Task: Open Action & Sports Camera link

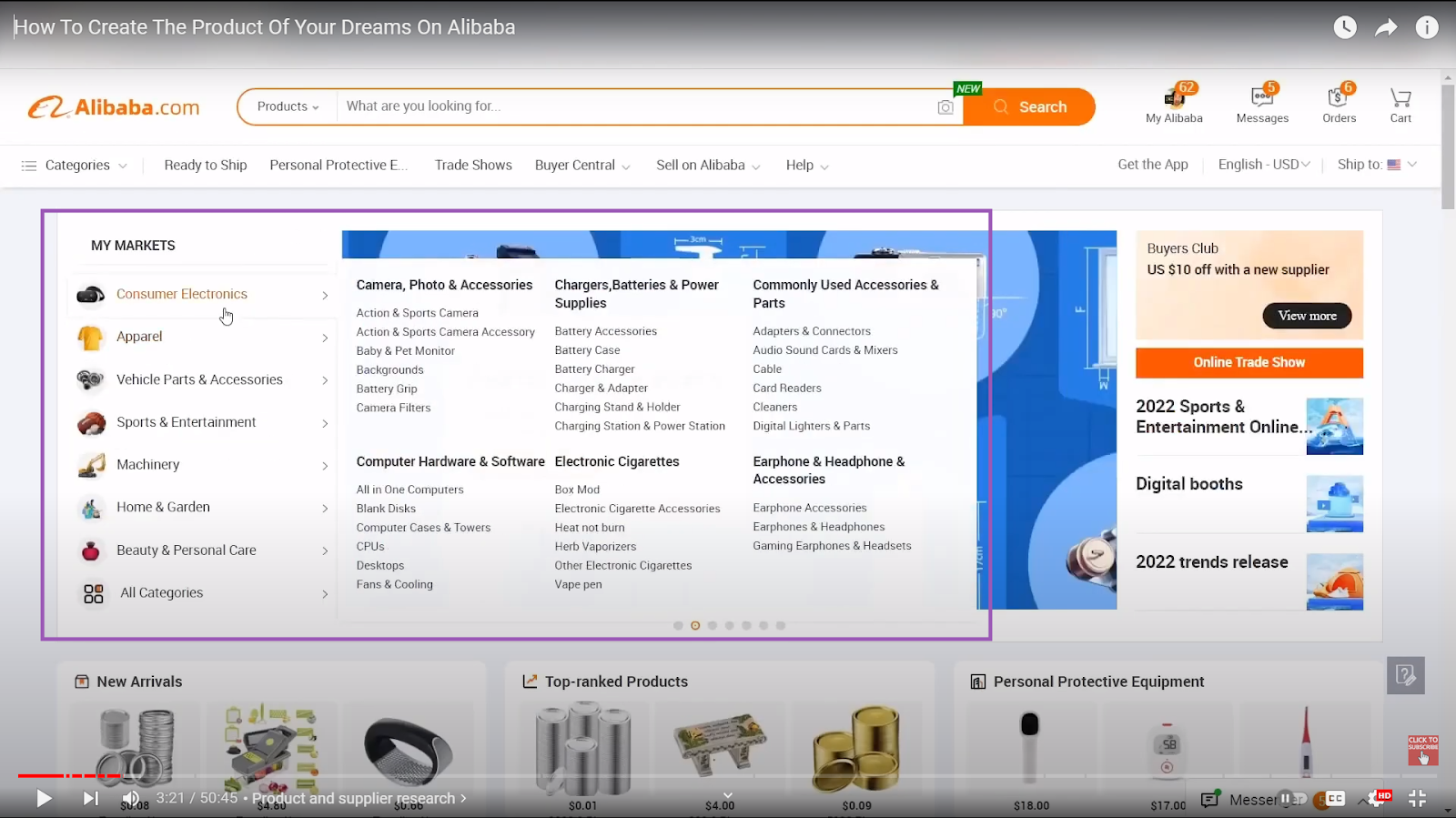Action: point(417,313)
